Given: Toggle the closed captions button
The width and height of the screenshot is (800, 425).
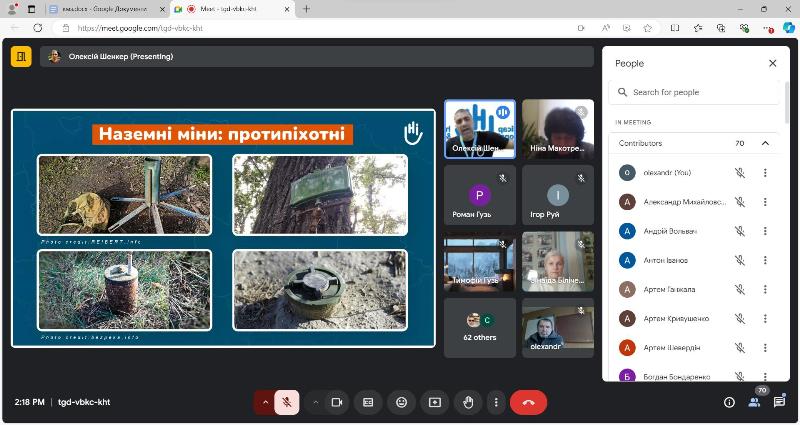Looking at the screenshot, I should point(368,402).
